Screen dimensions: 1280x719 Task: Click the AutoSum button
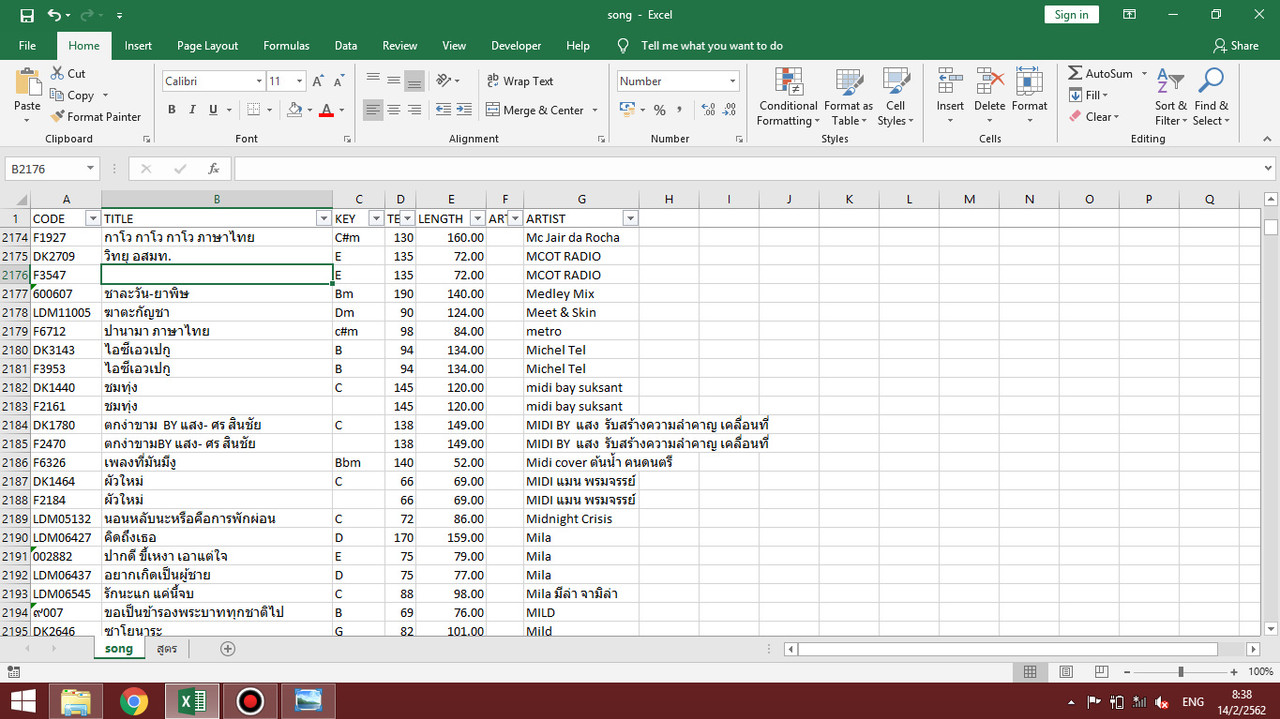click(x=1100, y=73)
